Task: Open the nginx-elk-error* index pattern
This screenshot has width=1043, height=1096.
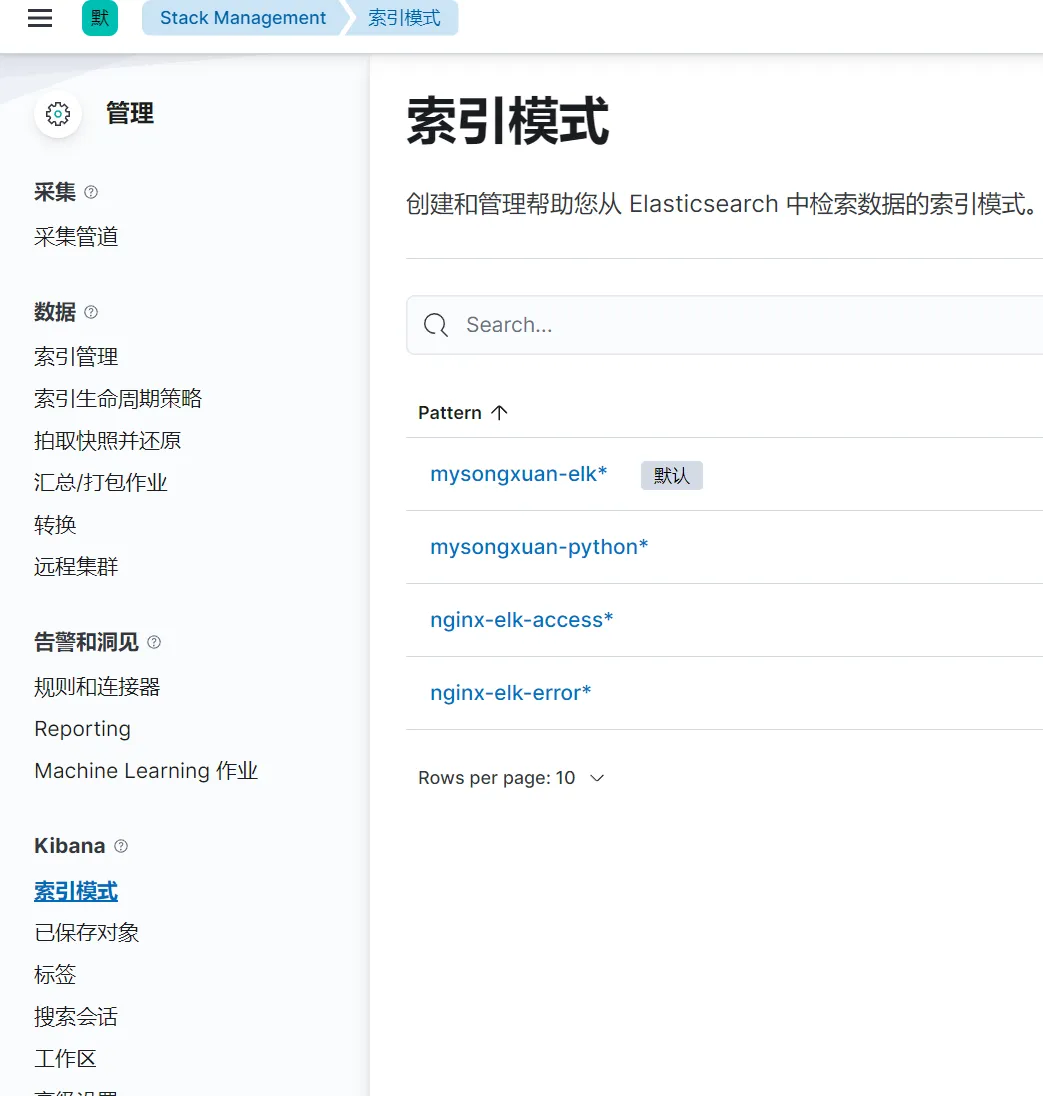Action: pos(510,693)
